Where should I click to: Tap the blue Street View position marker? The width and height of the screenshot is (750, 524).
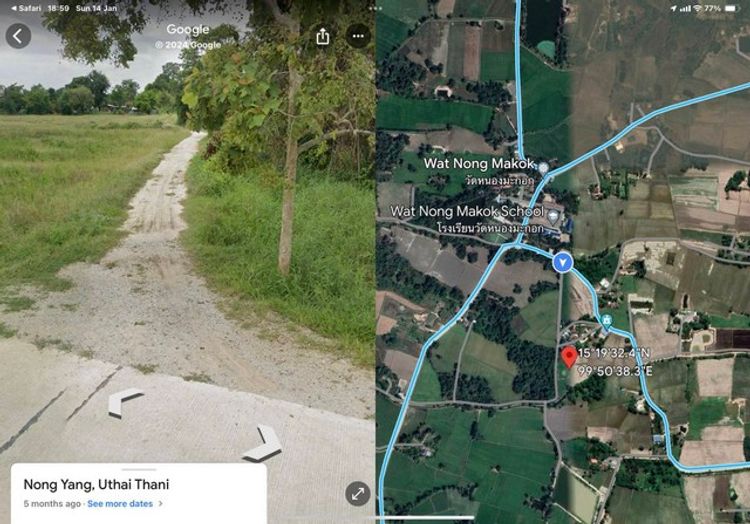click(x=562, y=262)
